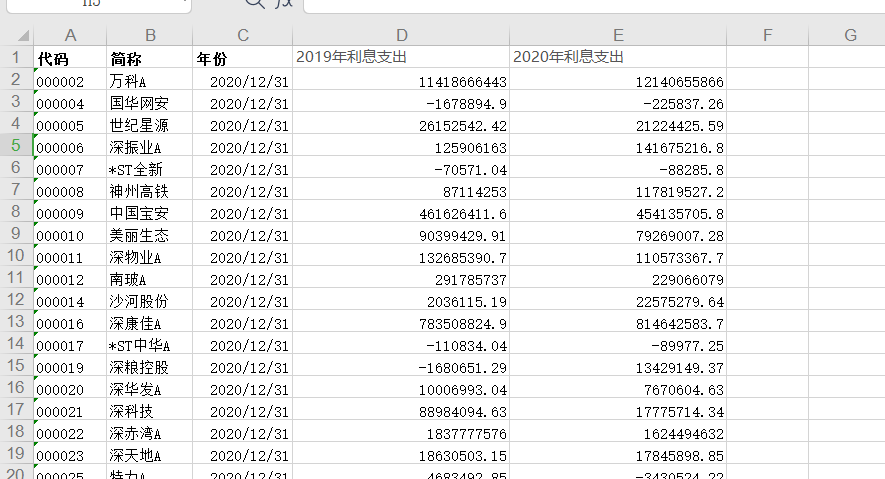Image resolution: width=885 pixels, height=479 pixels.
Task: Select the value 13429149.37
Action: [x=618, y=365]
